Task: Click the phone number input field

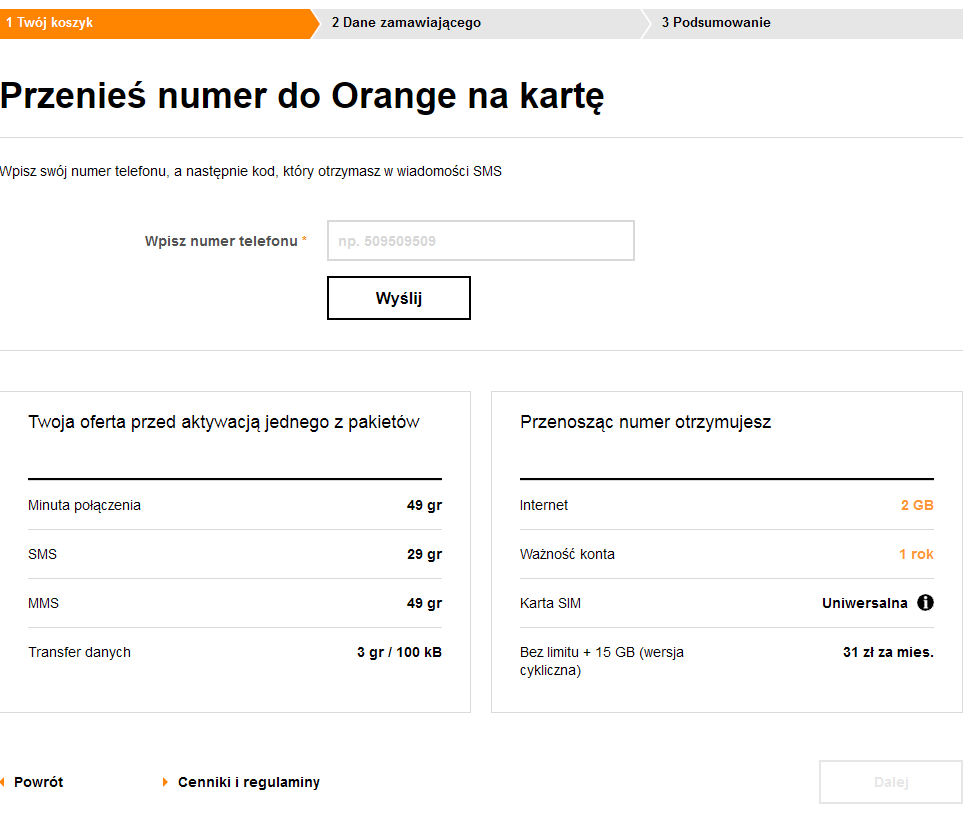Action: [480, 240]
